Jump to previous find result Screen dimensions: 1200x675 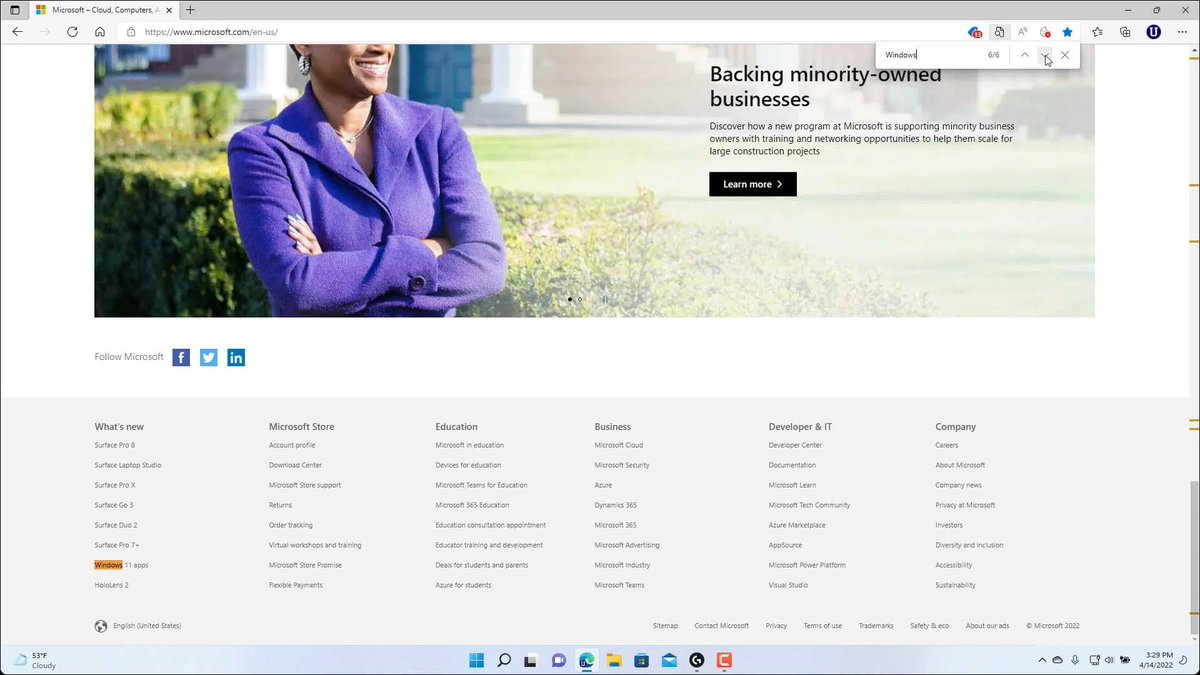[1024, 55]
